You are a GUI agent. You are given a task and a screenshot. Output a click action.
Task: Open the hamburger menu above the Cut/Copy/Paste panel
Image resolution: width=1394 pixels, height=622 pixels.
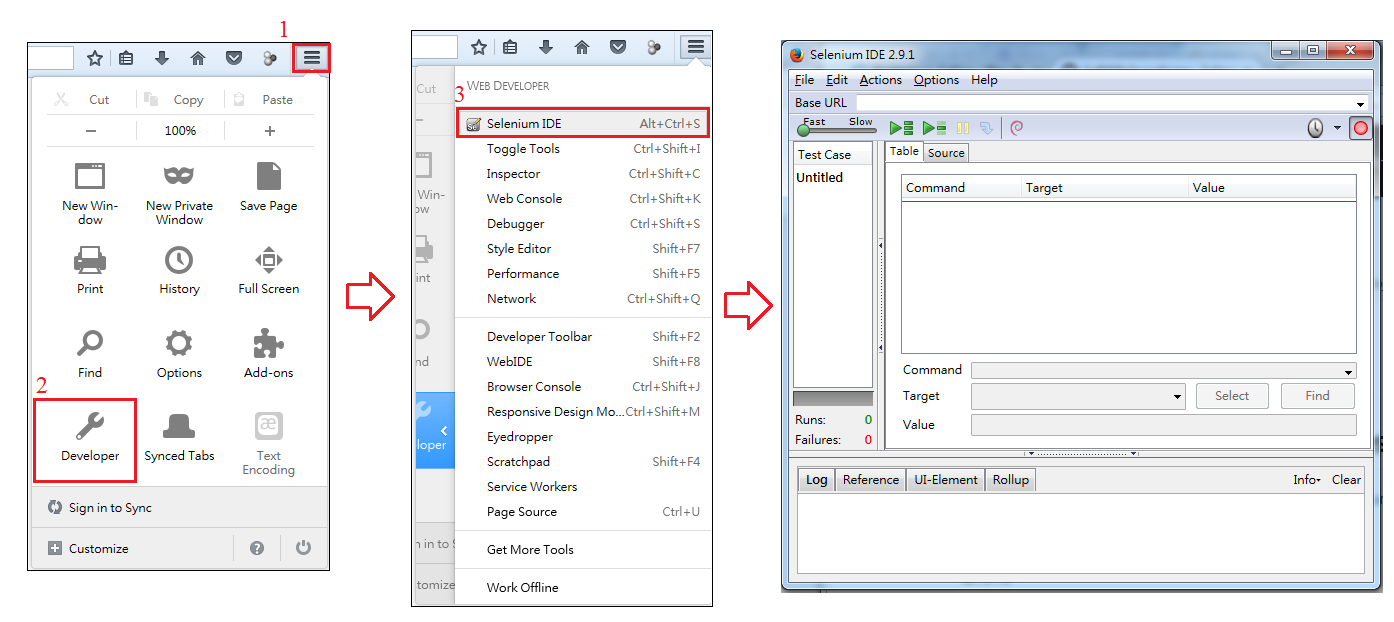[x=312, y=58]
